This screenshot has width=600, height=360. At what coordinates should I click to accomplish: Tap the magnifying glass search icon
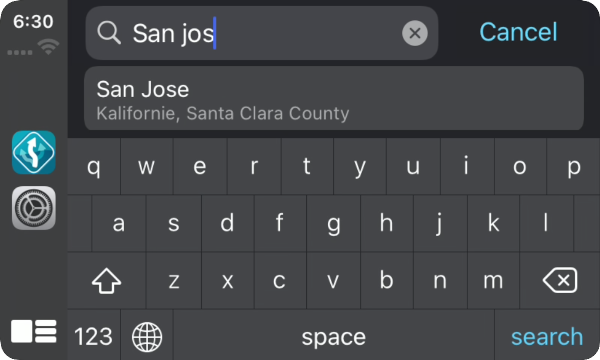109,33
